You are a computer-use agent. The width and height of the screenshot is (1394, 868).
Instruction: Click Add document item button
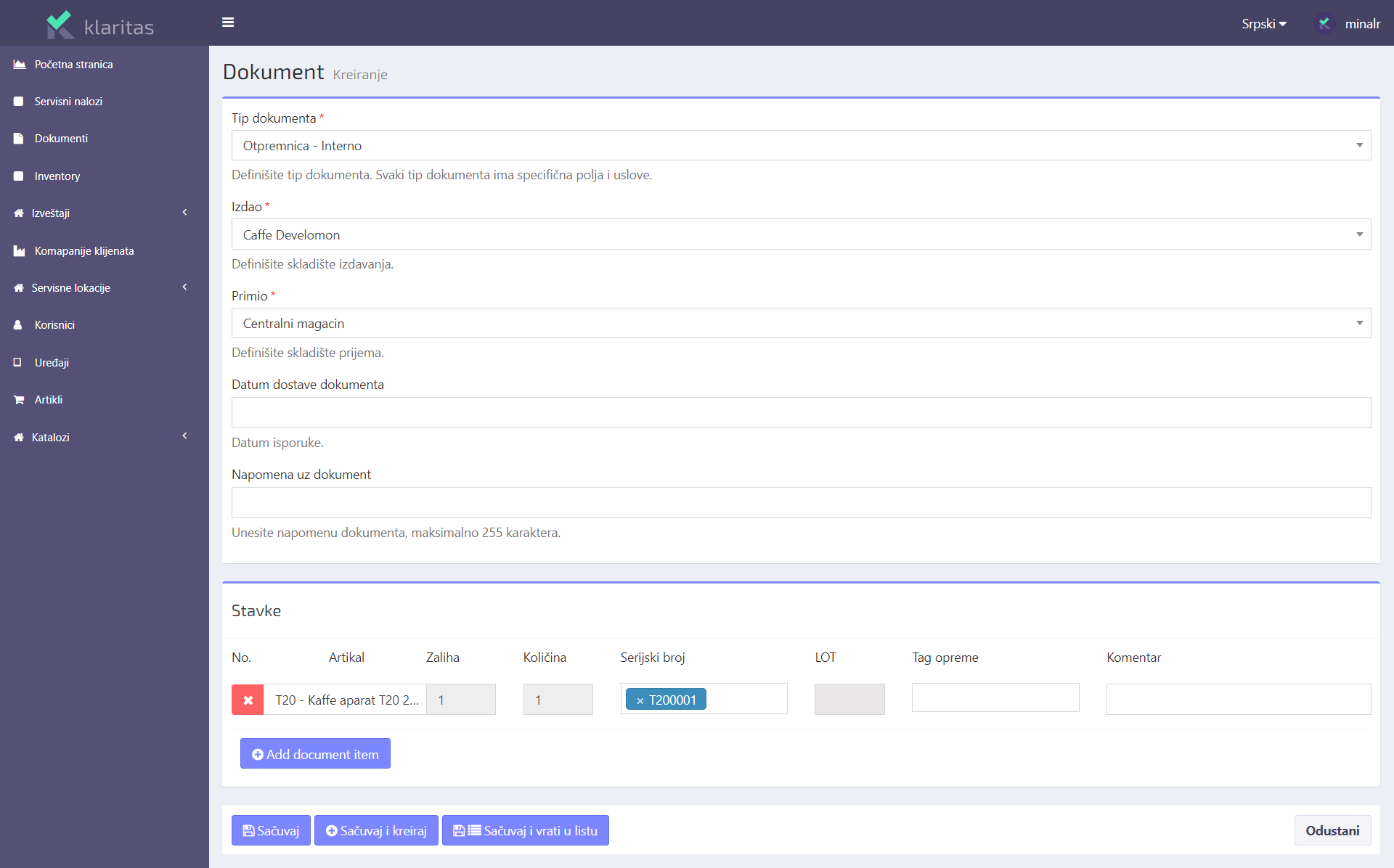(x=315, y=753)
